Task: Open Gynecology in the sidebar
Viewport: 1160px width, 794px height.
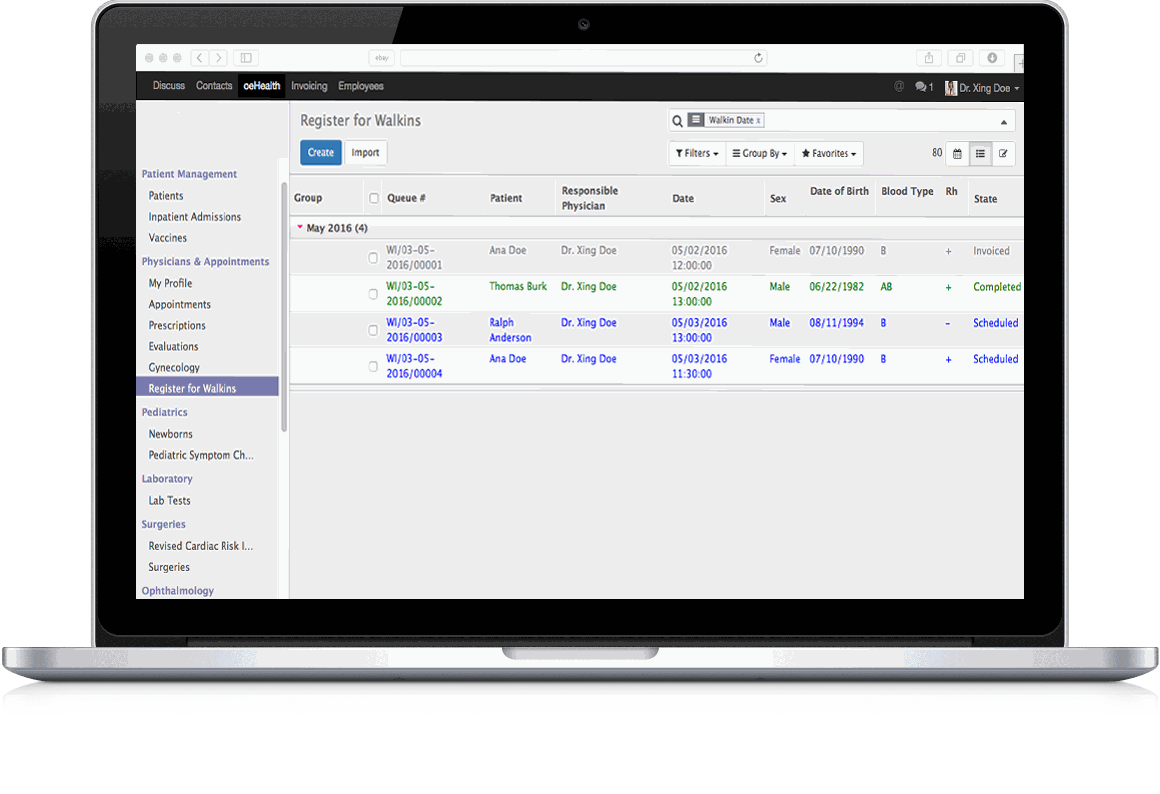Action: 174,368
